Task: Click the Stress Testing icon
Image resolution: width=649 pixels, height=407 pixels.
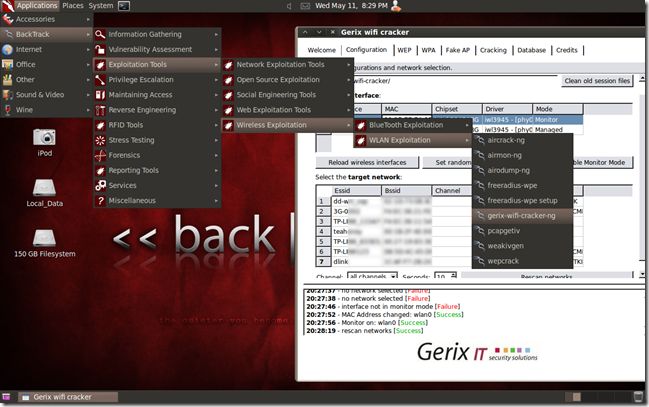Action: pos(100,140)
